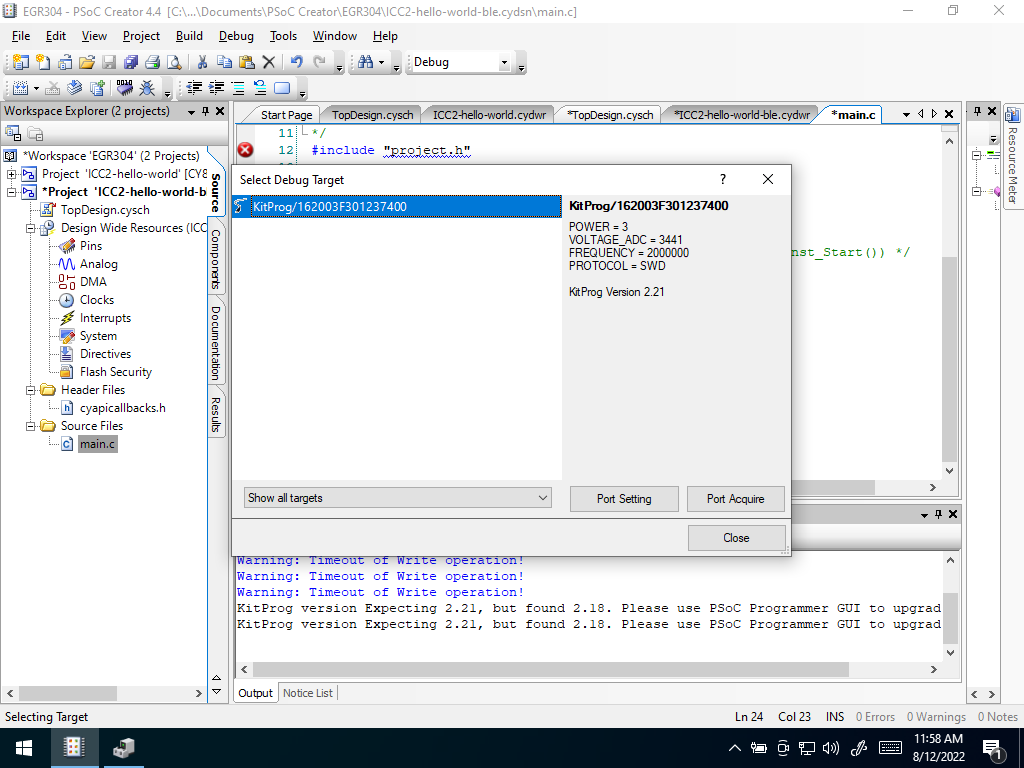Select main.c in Source Files
The width and height of the screenshot is (1024, 768).
click(x=97, y=444)
